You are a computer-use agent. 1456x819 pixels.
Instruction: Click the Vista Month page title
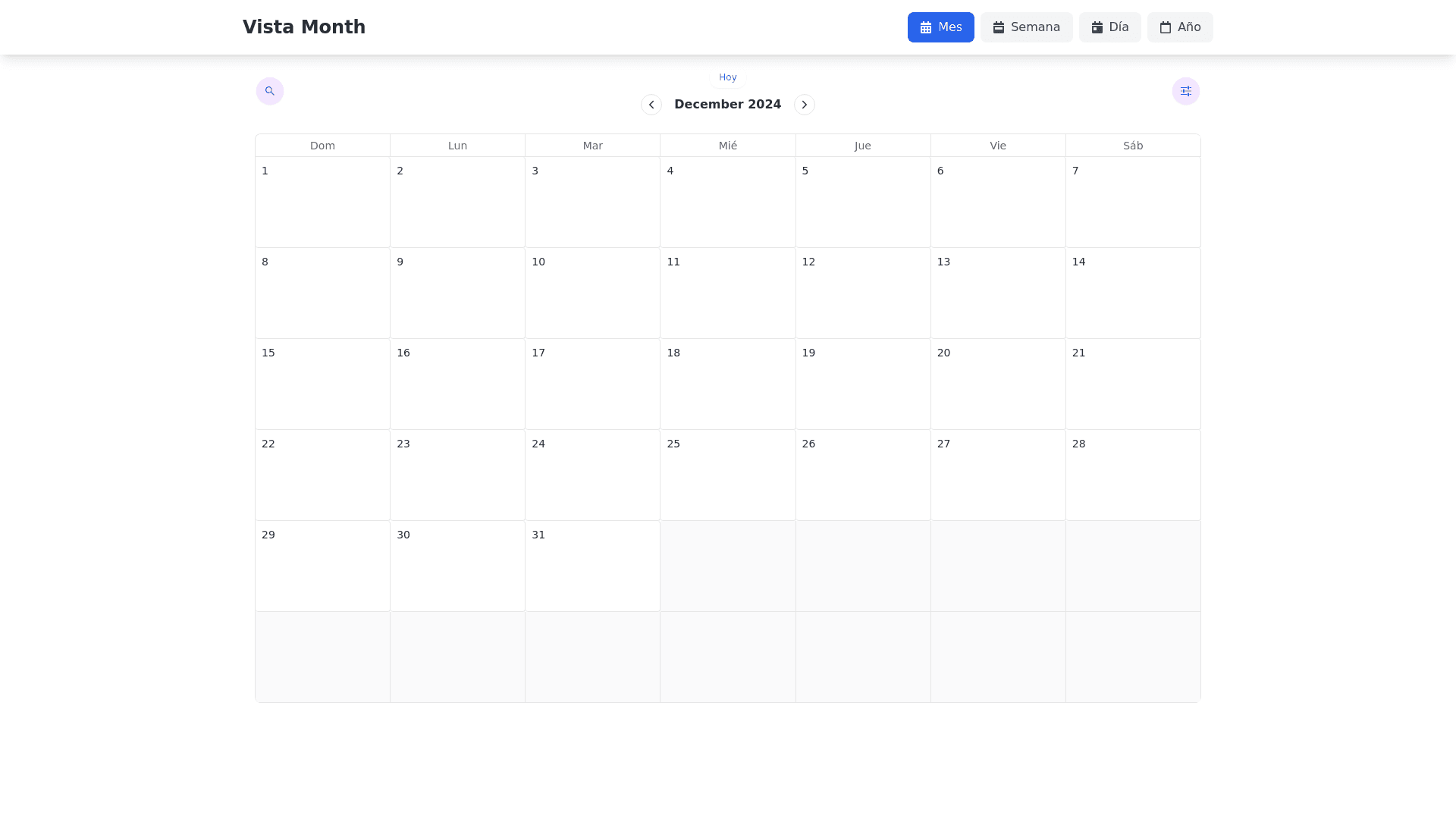point(304,27)
